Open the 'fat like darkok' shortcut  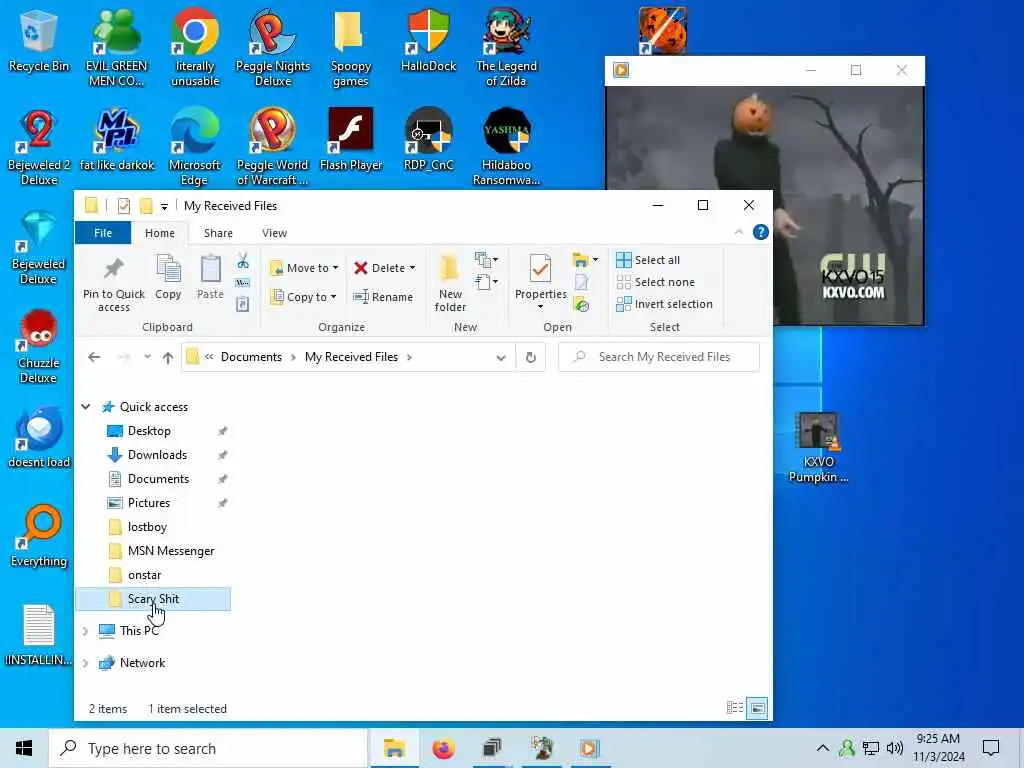point(116,138)
